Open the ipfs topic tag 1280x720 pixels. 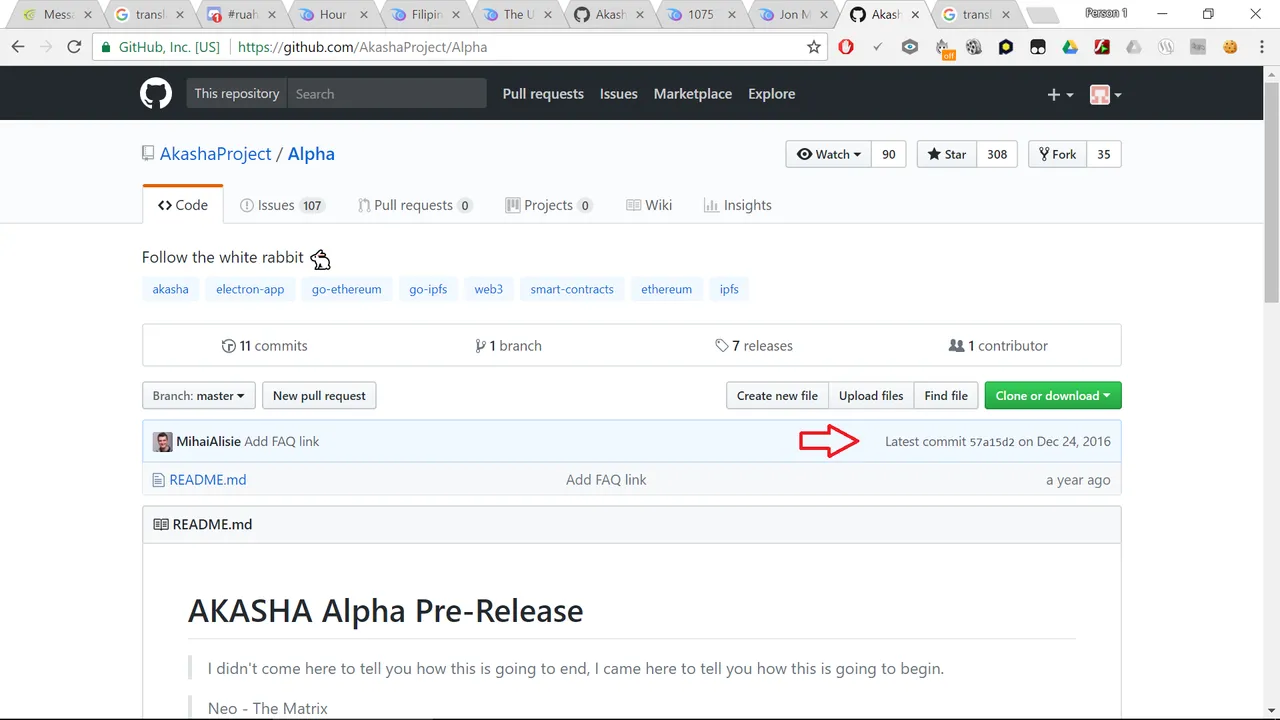tap(729, 289)
